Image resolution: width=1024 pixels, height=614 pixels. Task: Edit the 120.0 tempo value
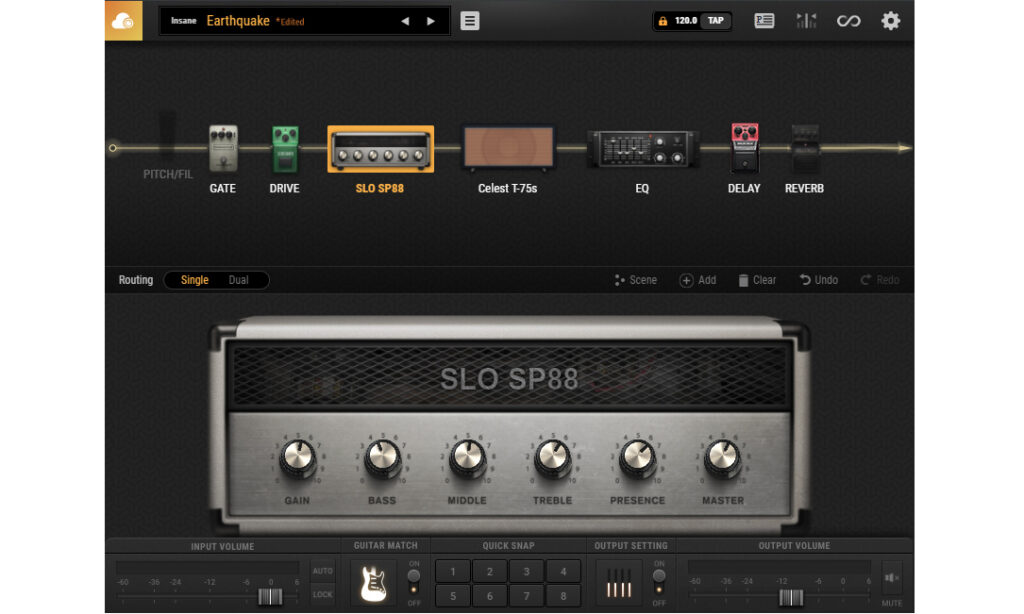tap(686, 21)
